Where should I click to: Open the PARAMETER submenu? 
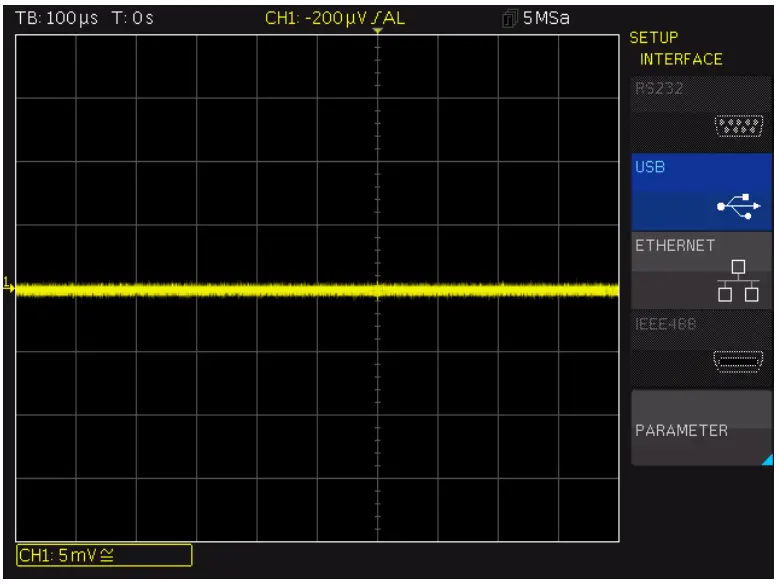701,428
